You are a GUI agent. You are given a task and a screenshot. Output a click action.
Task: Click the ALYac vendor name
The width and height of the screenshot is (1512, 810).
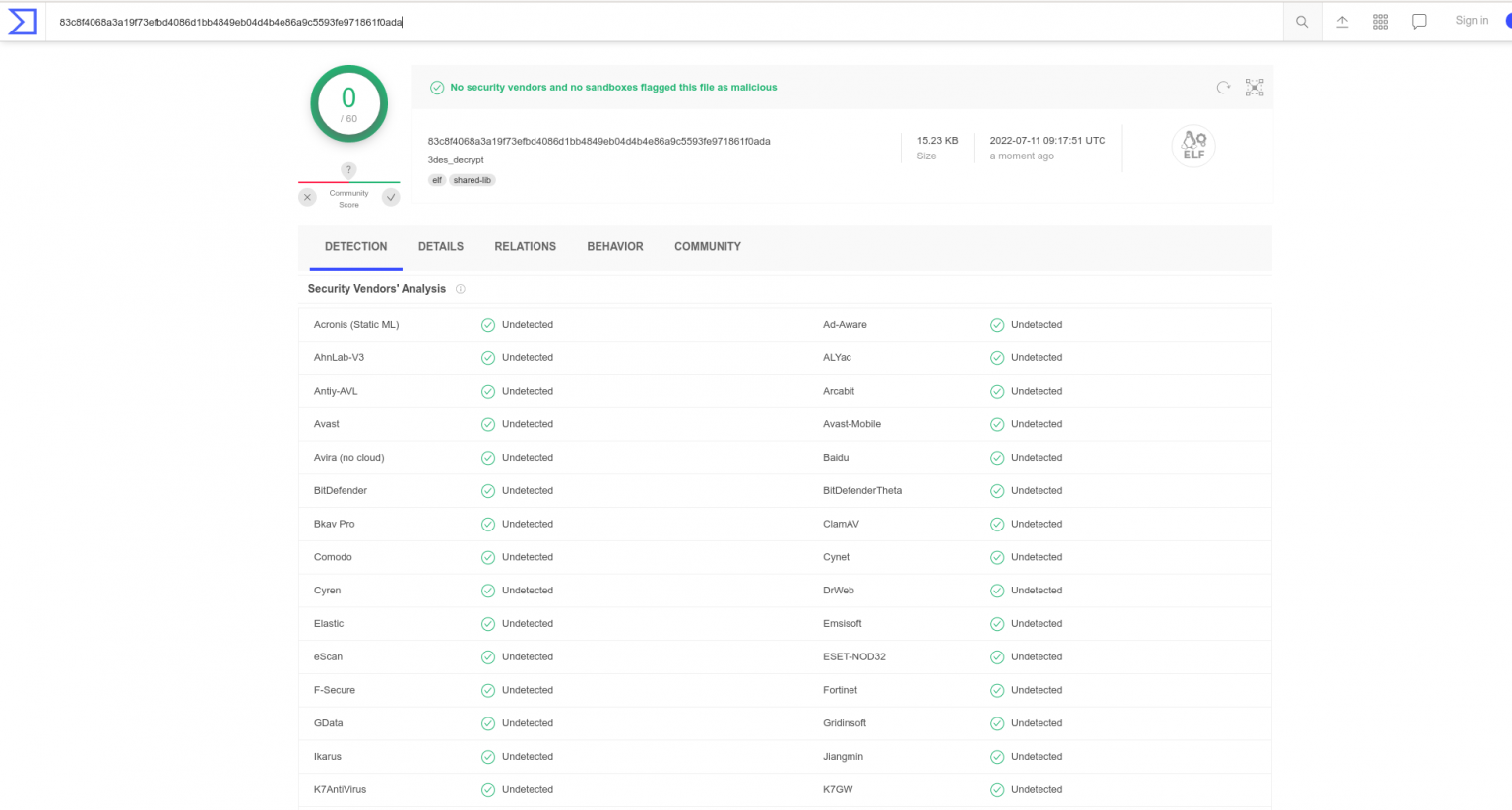(837, 358)
